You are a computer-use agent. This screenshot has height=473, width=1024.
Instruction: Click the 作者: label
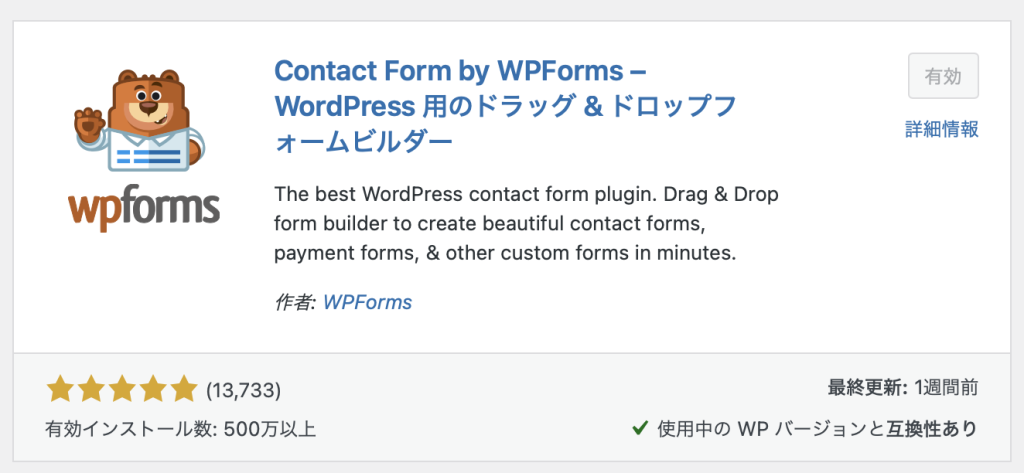(295, 302)
